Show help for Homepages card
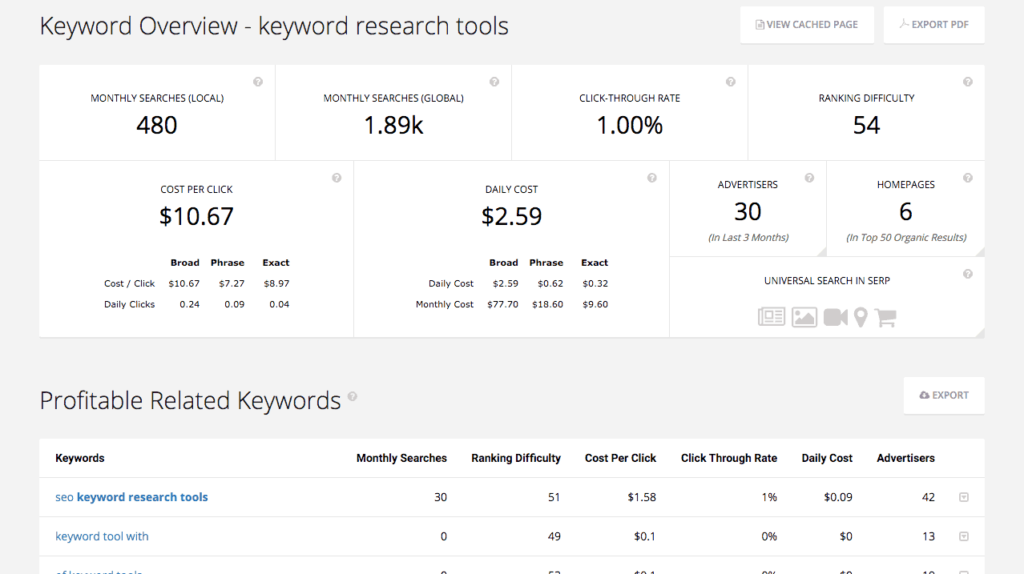This screenshot has width=1024, height=574. (x=968, y=178)
